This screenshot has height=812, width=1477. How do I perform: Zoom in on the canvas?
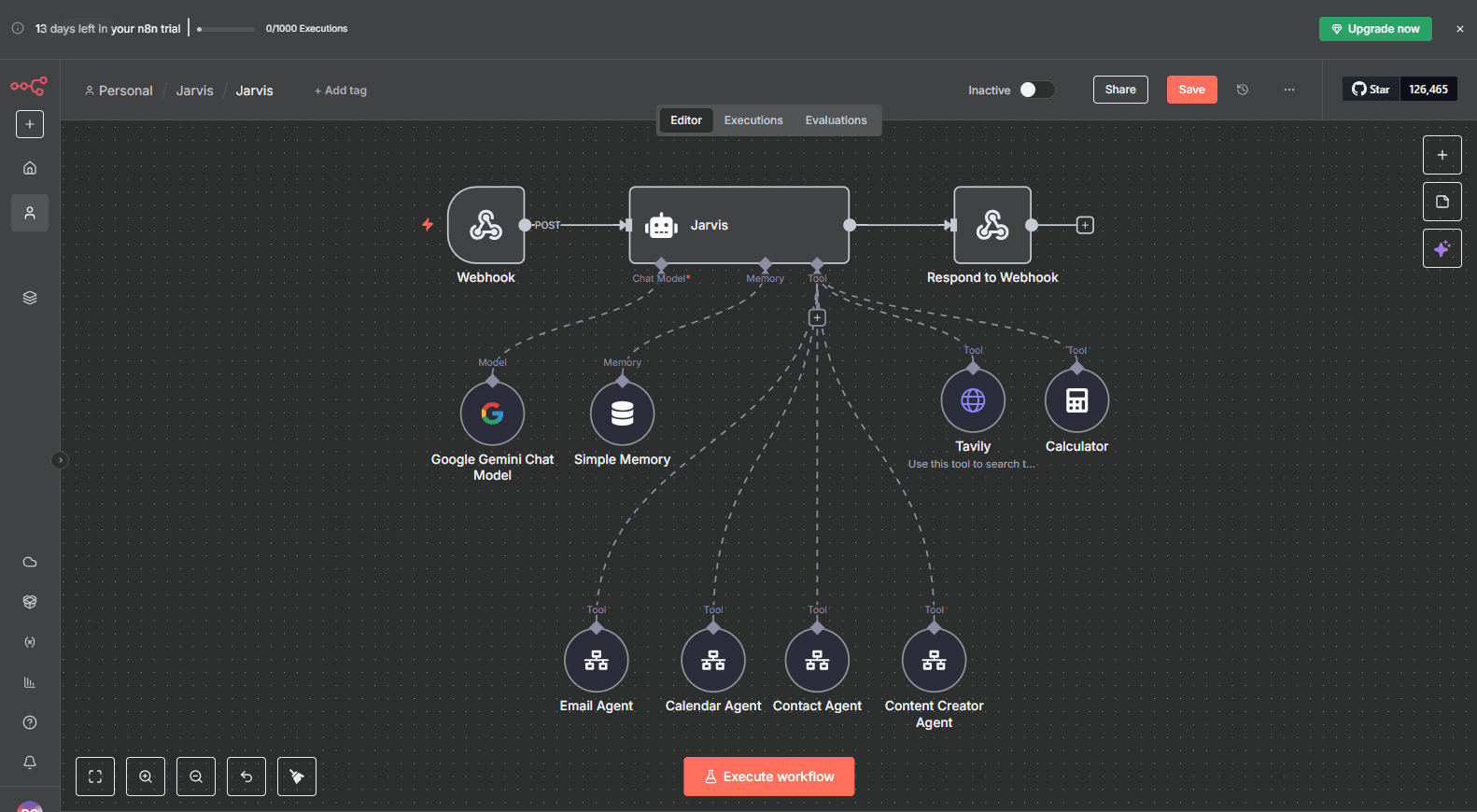(x=146, y=777)
